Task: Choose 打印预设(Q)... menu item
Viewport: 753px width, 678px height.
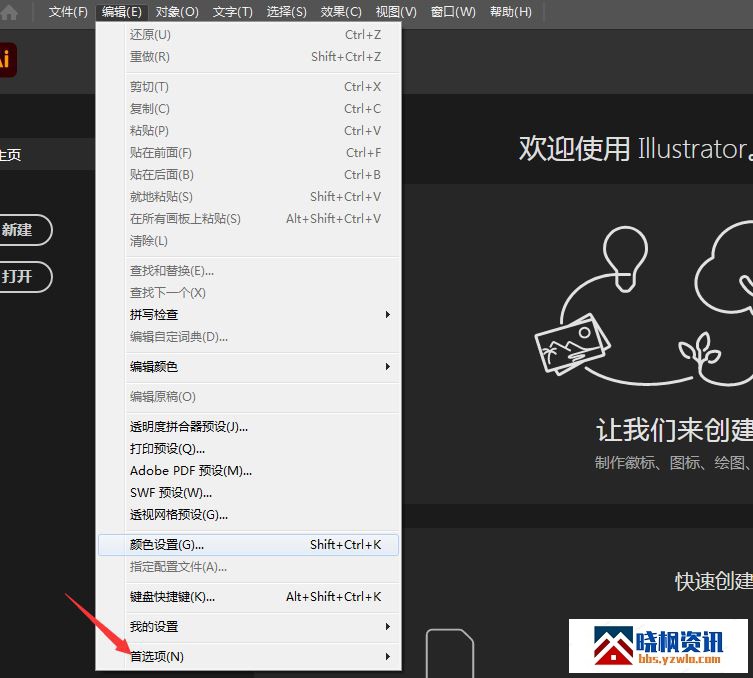Action: point(167,449)
